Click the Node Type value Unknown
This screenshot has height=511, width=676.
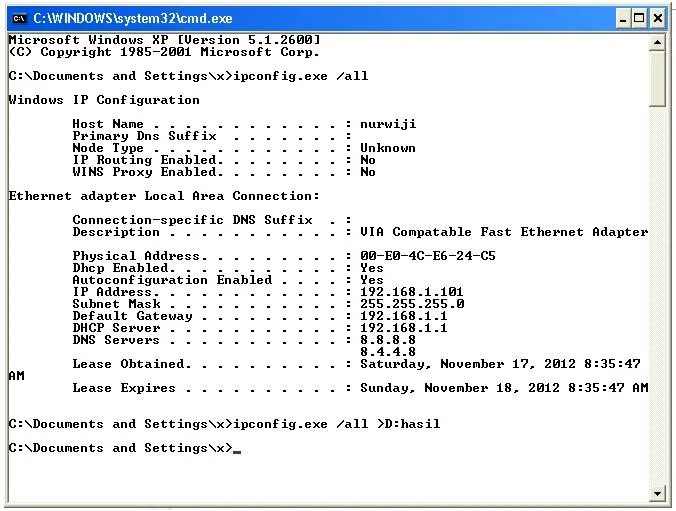click(388, 148)
